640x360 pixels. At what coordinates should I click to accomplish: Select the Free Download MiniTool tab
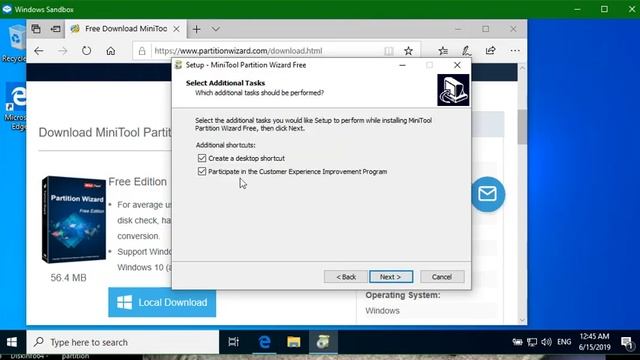tap(126, 29)
